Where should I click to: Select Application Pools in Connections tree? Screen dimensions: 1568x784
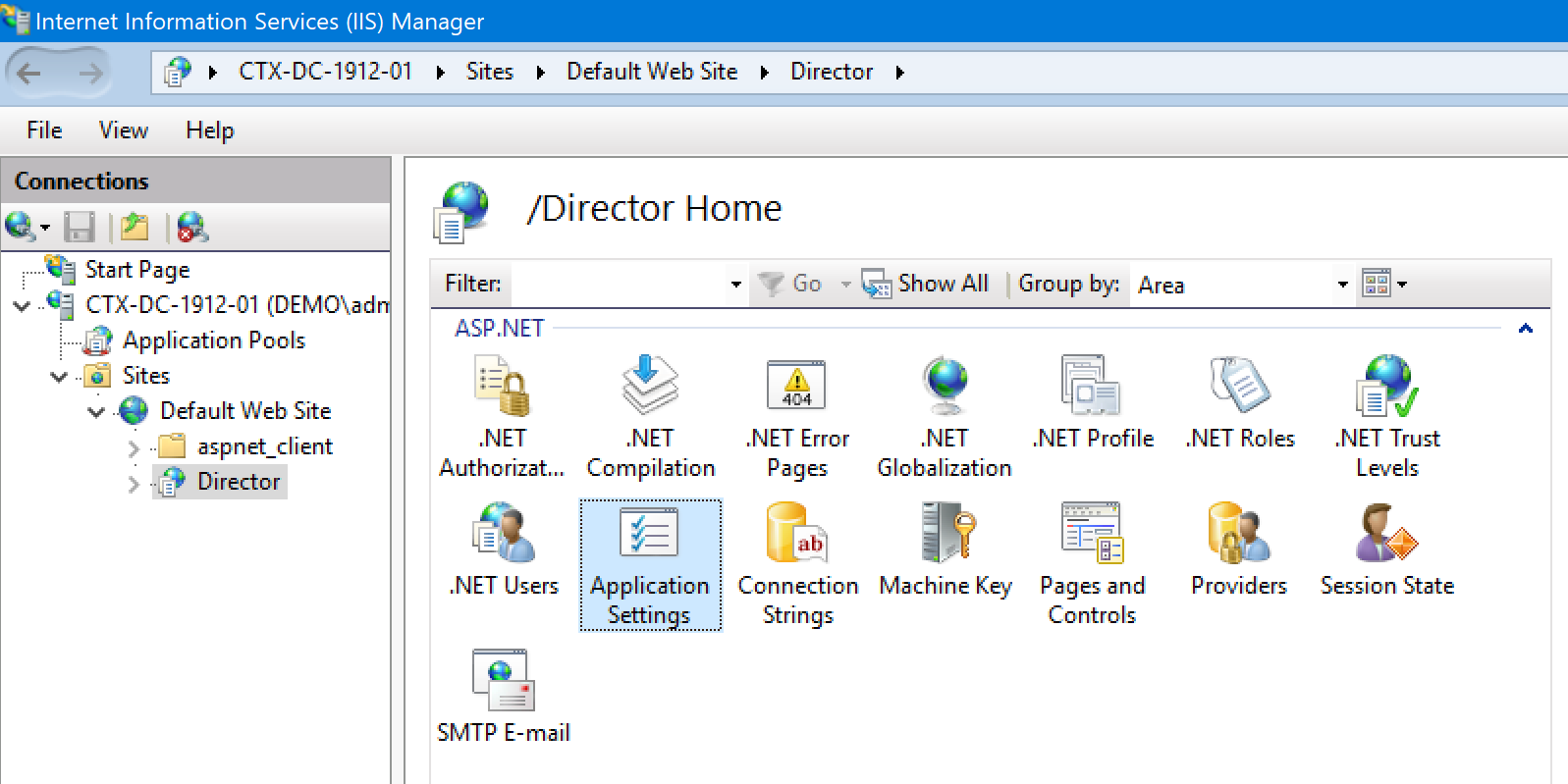click(x=213, y=340)
